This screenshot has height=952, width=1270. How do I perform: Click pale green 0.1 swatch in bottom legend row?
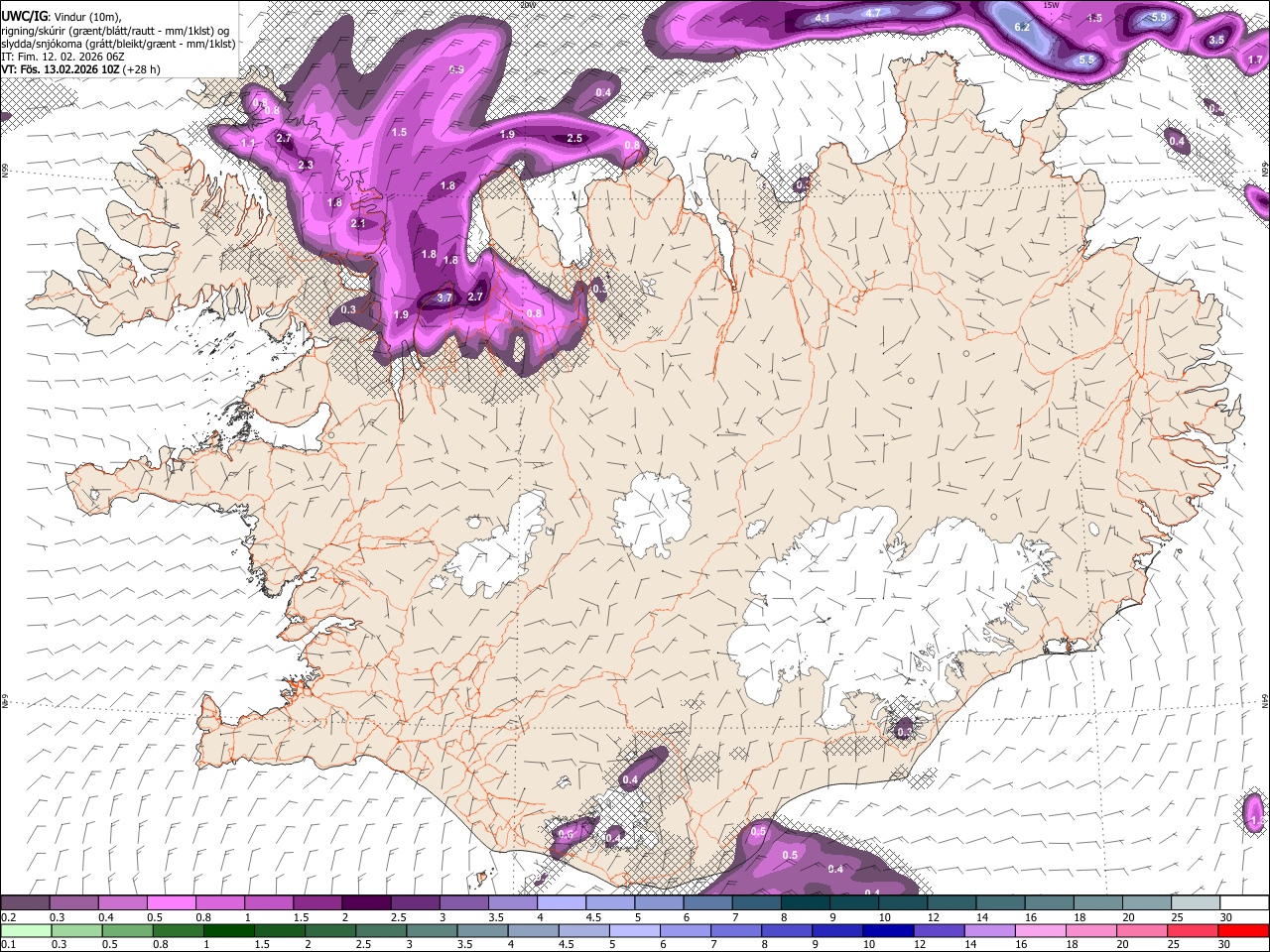[x=26, y=930]
